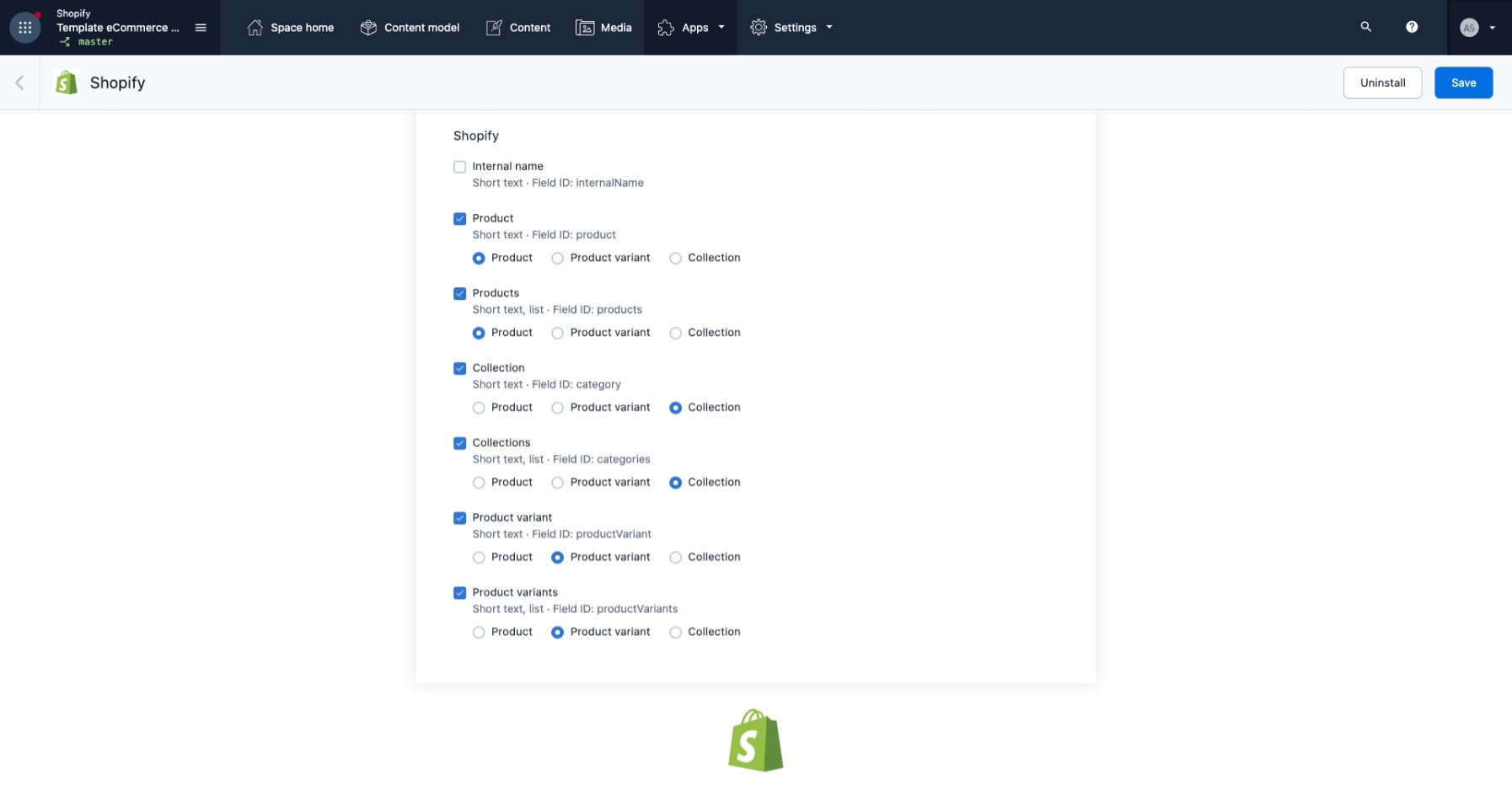Select Product radio for Collections field

click(x=479, y=483)
